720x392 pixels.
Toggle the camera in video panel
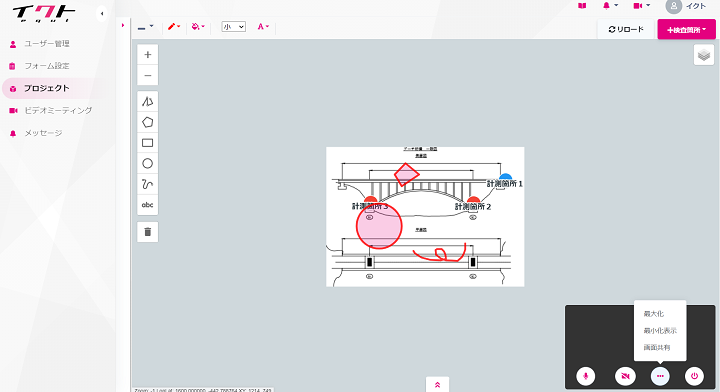pos(625,376)
